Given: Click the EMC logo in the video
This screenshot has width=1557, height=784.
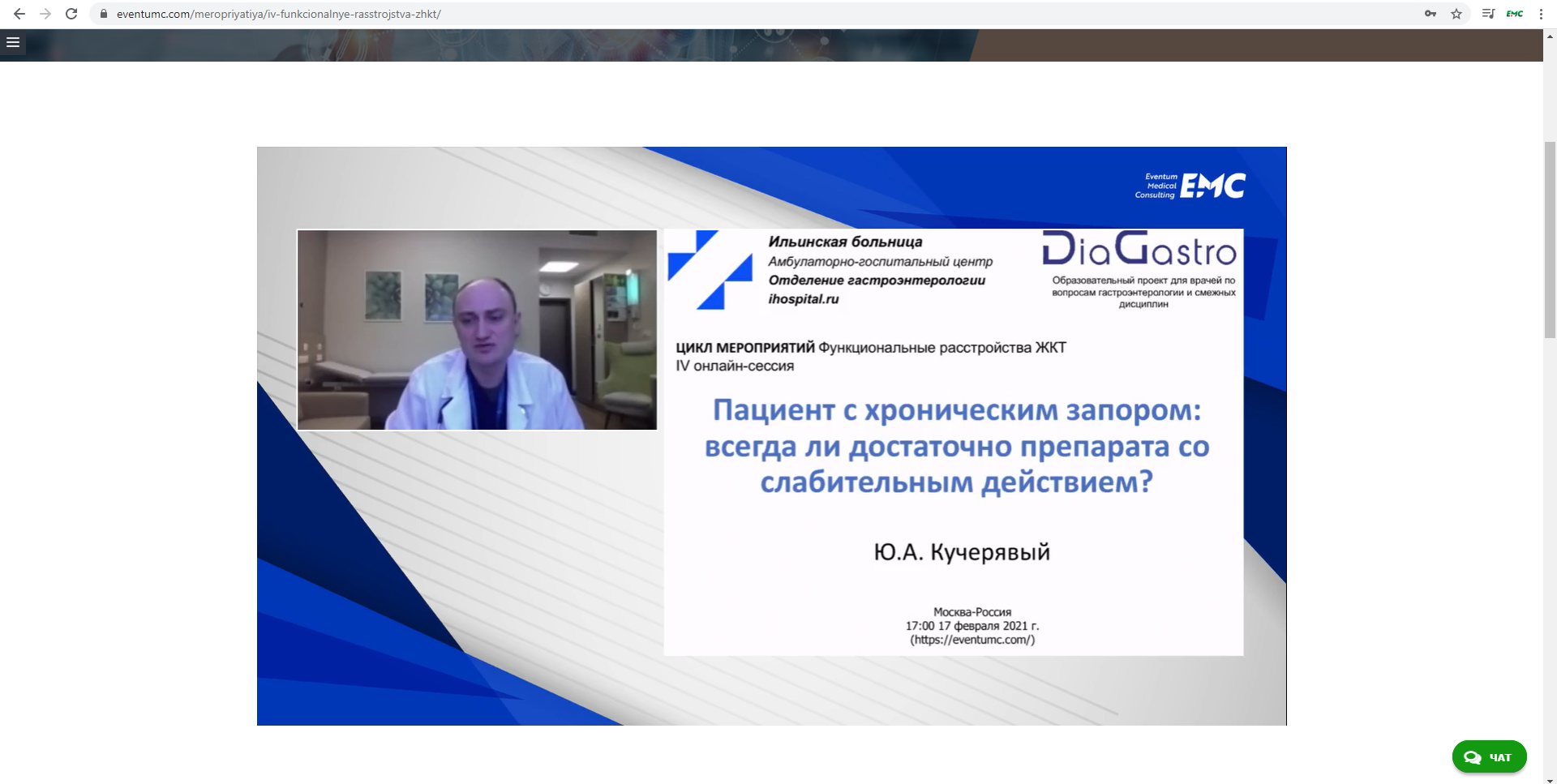Looking at the screenshot, I should pyautogui.click(x=1190, y=186).
